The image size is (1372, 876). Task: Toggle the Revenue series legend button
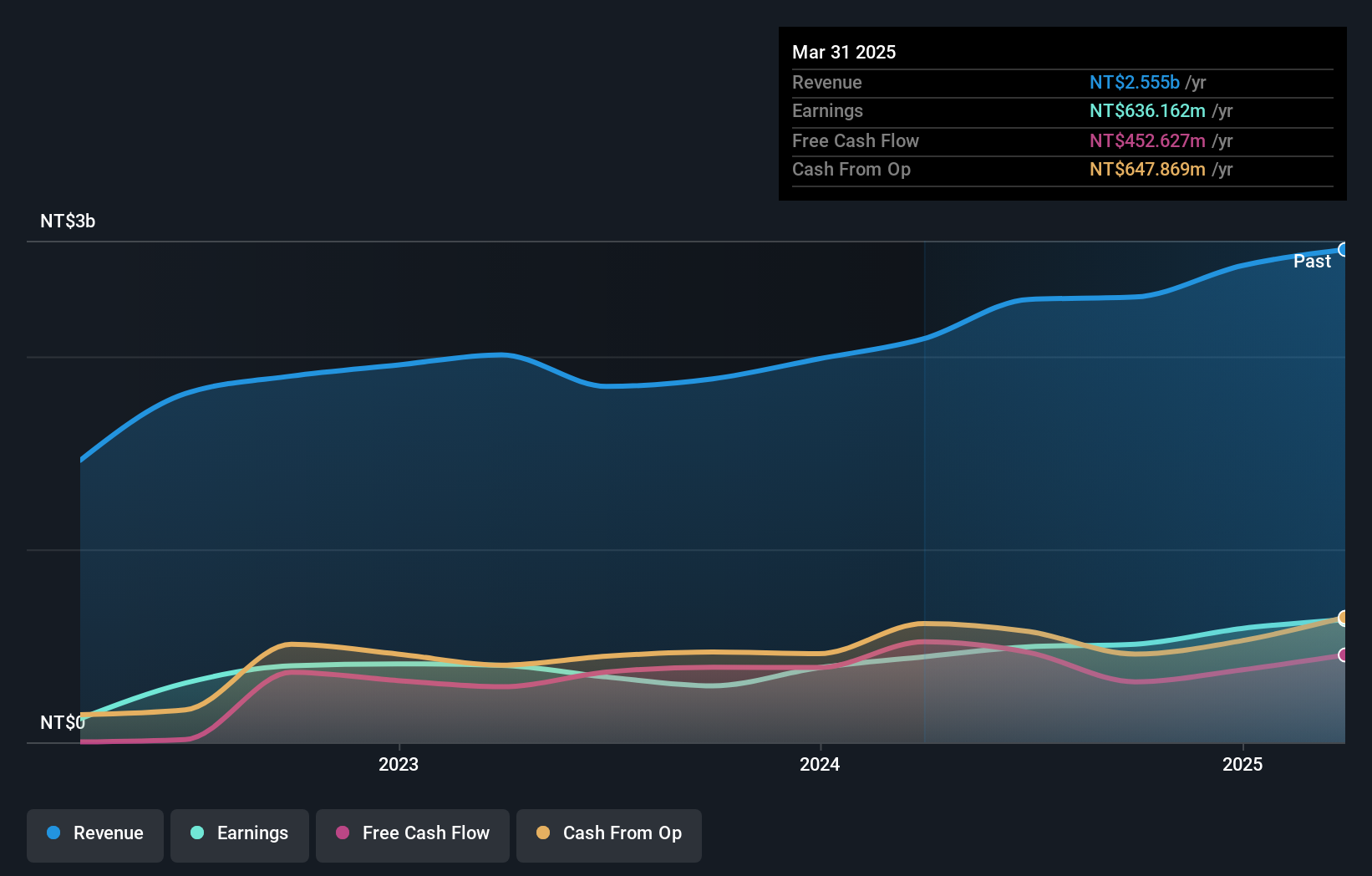[95, 835]
